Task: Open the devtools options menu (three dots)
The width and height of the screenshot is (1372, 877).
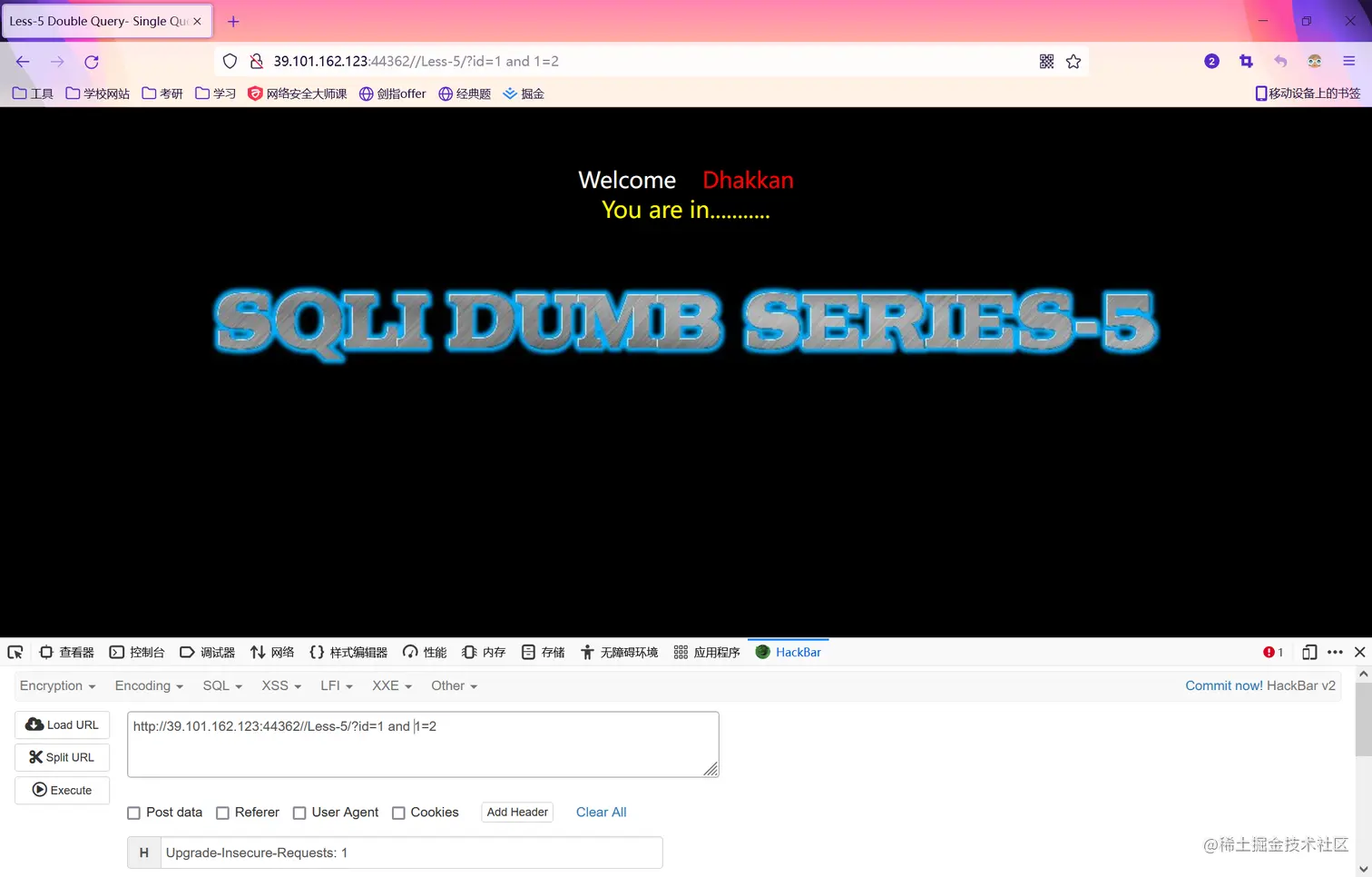Action: pyautogui.click(x=1336, y=652)
